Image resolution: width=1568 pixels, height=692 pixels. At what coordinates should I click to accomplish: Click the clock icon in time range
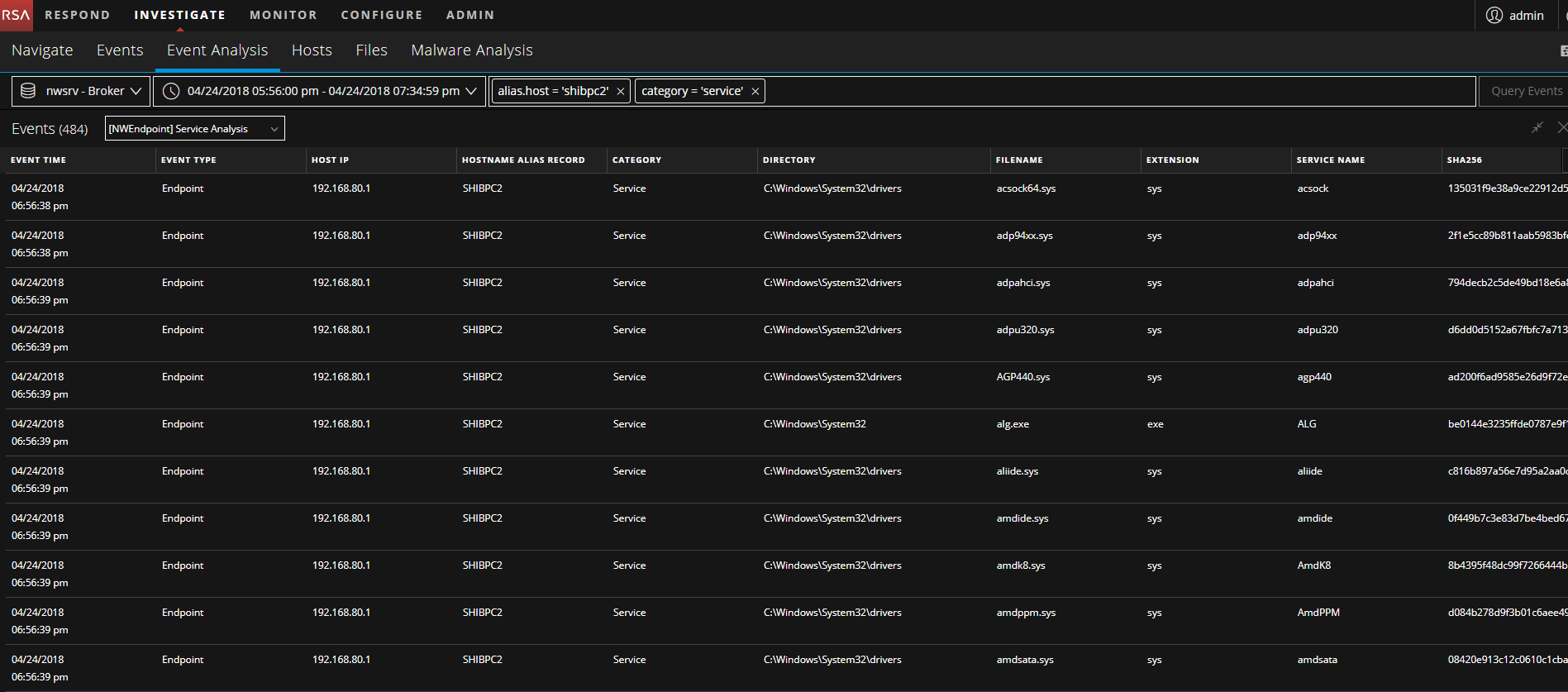(x=171, y=91)
